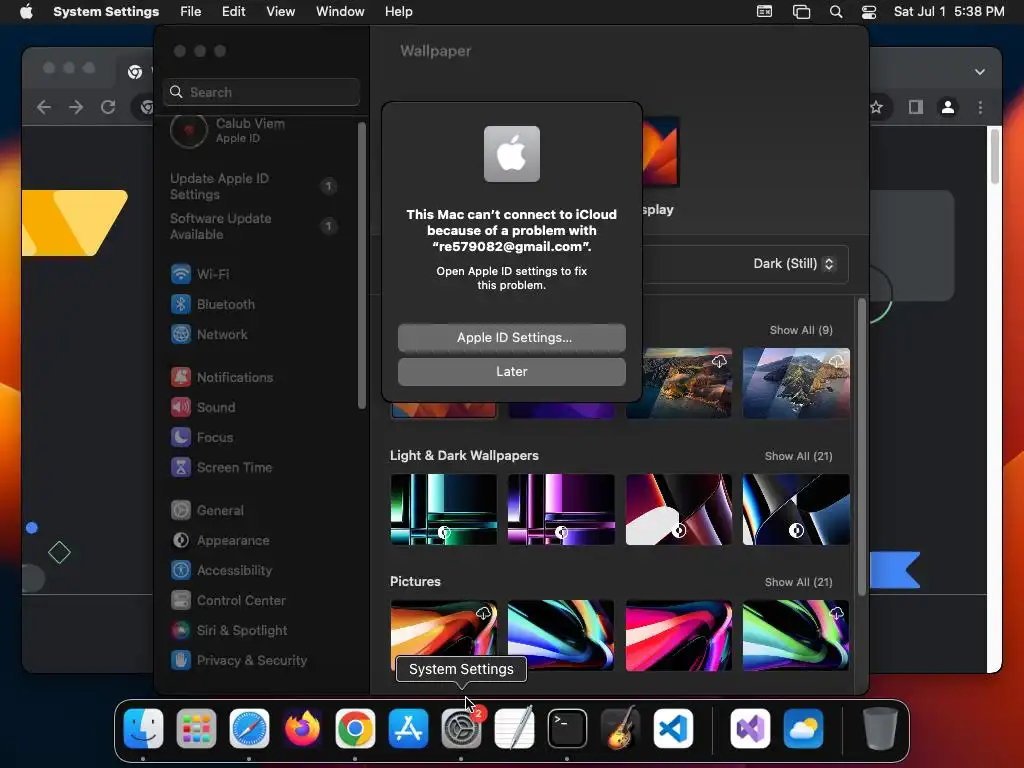Reload the page in Chrome window
The image size is (1024, 768).
pyautogui.click(x=108, y=107)
